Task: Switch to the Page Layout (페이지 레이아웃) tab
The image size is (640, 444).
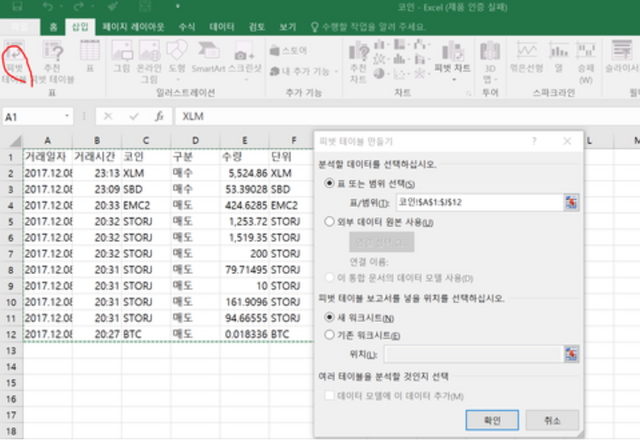Action: point(133,27)
